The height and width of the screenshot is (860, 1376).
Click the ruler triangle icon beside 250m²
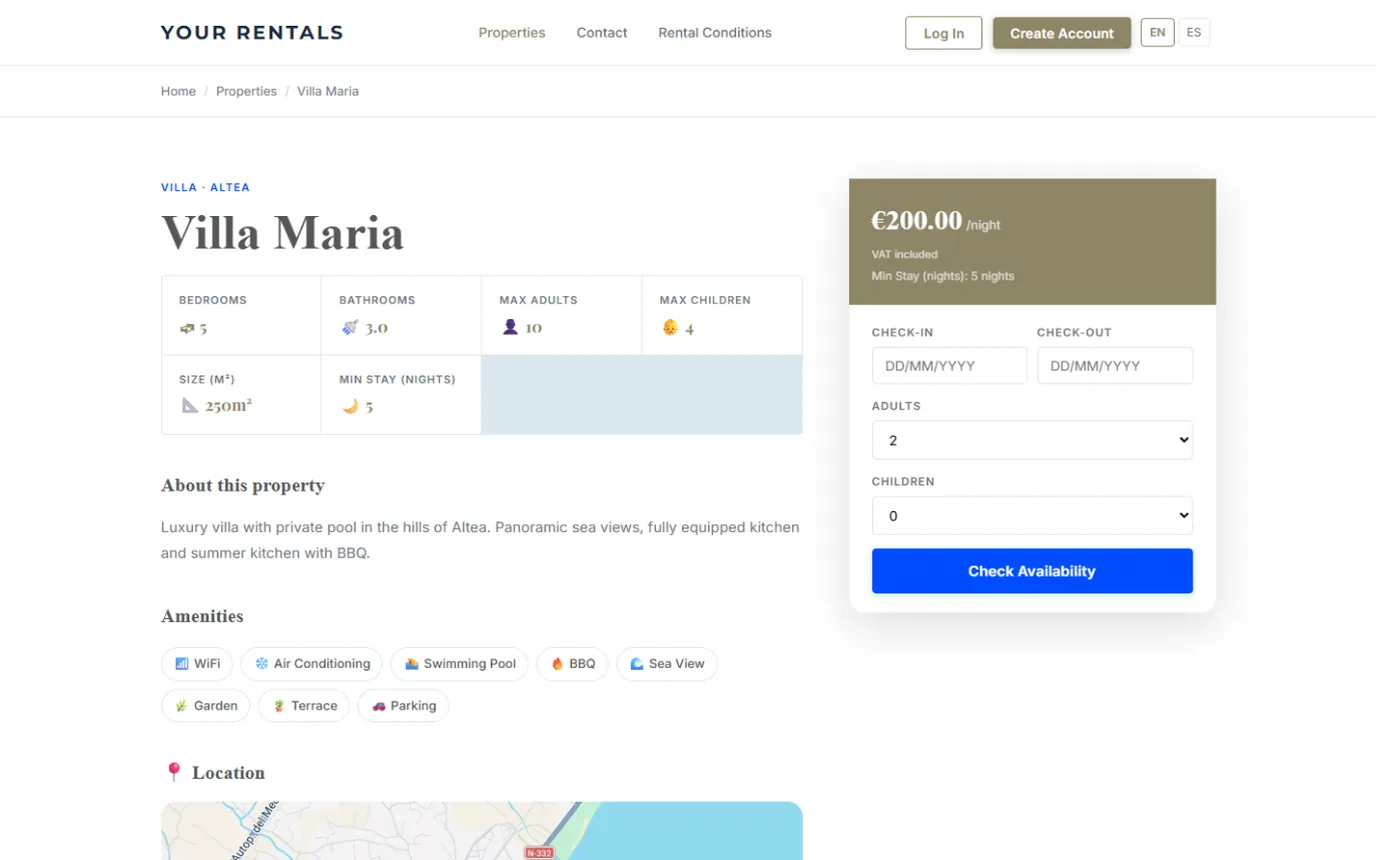pos(189,405)
